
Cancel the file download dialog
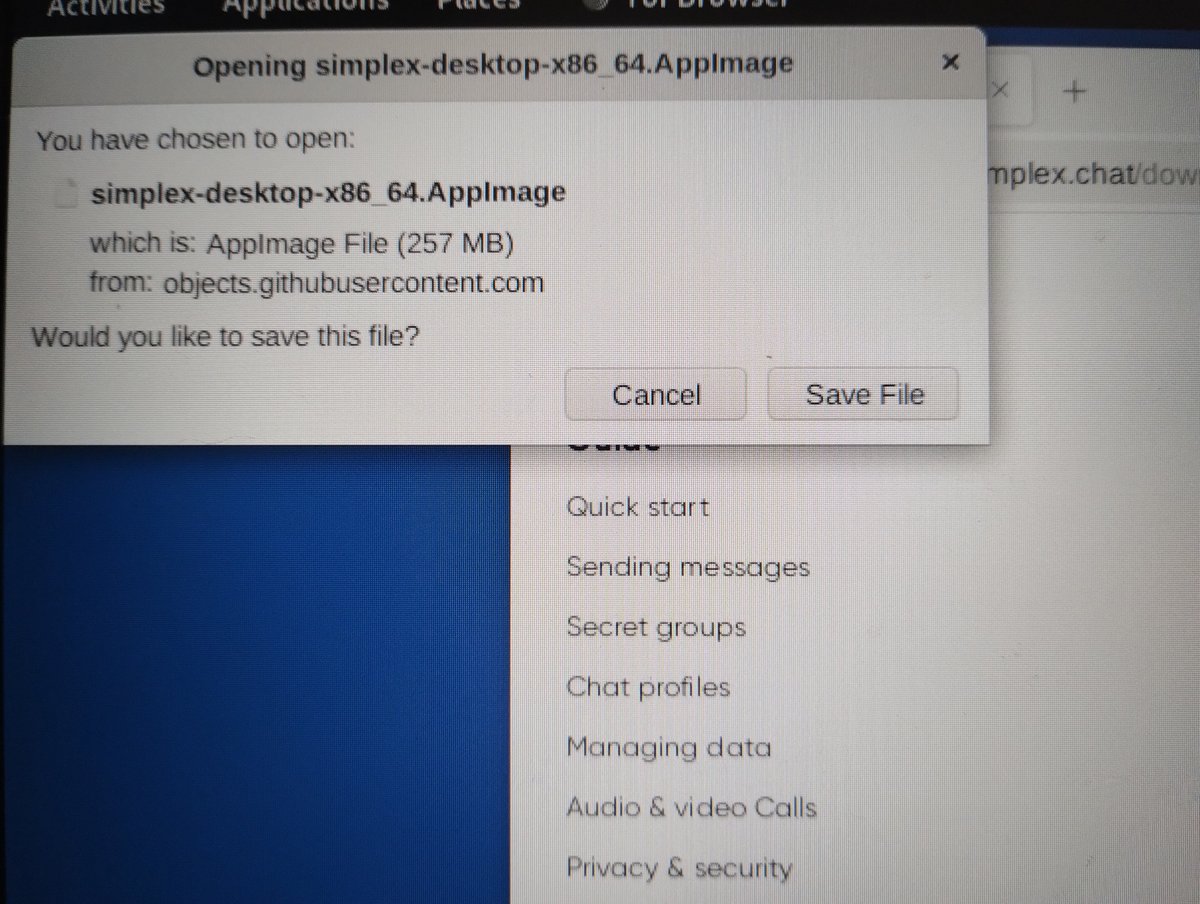pyautogui.click(x=656, y=395)
